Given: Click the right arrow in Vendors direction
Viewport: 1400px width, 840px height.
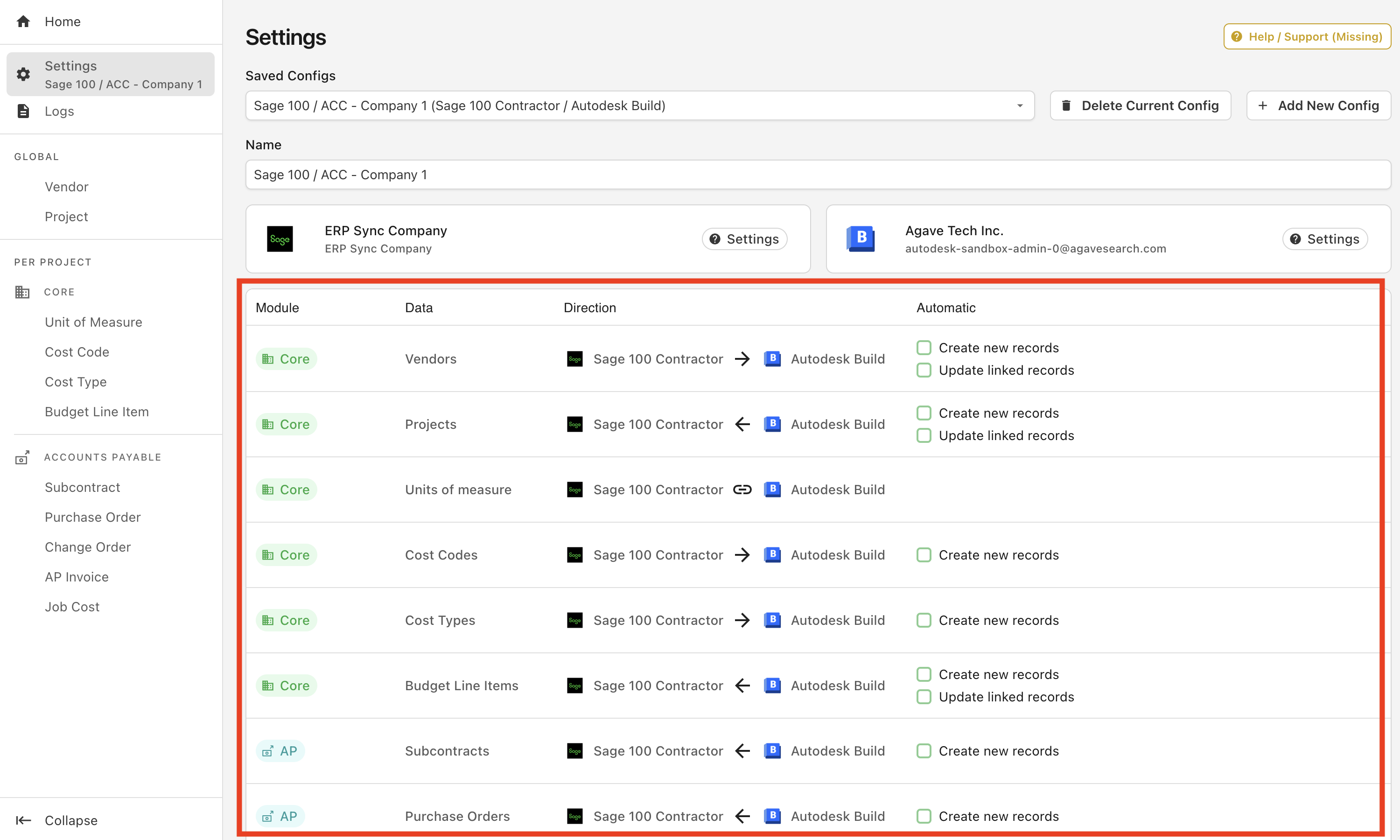Looking at the screenshot, I should (742, 359).
